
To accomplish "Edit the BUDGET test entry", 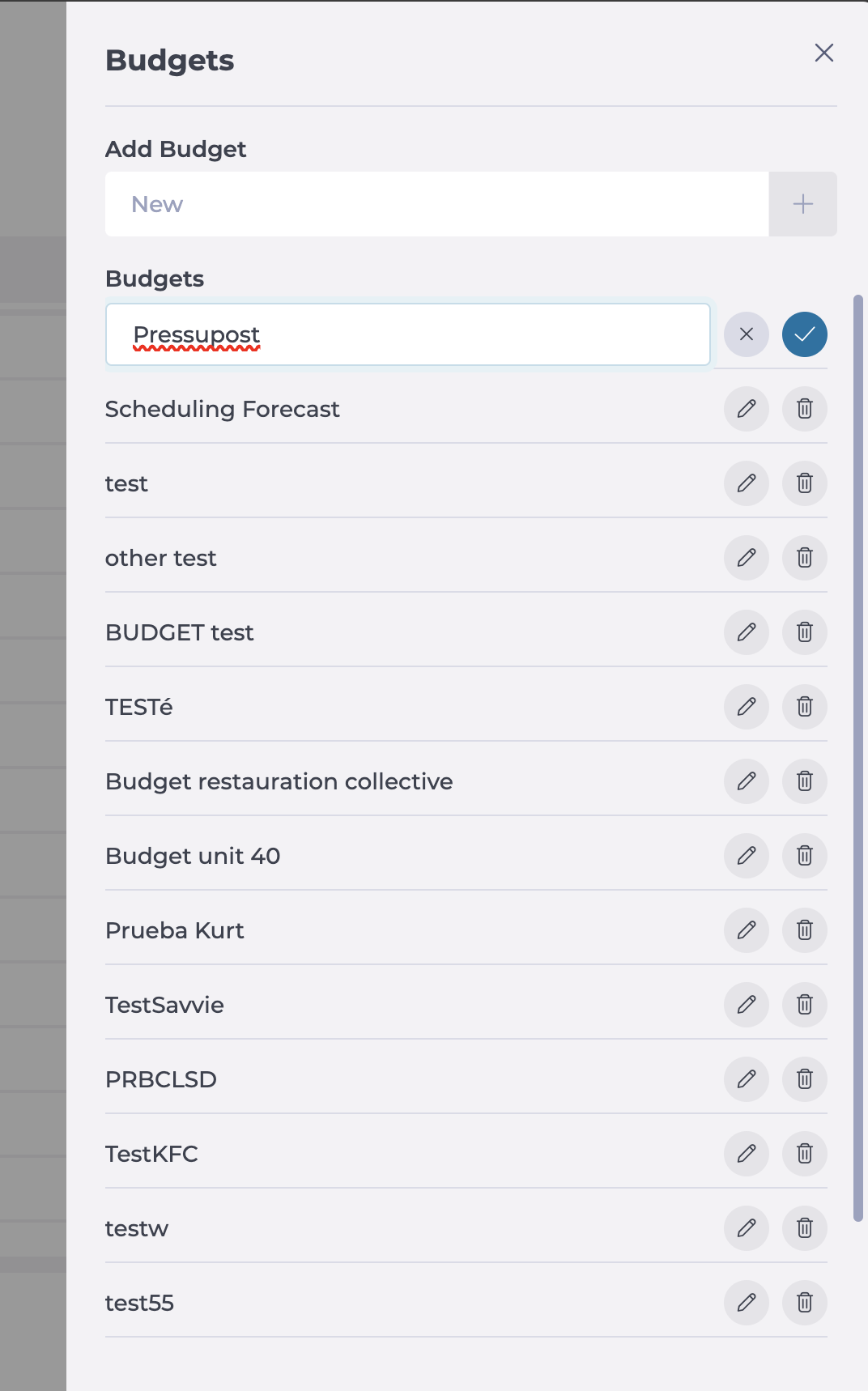I will click(746, 632).
